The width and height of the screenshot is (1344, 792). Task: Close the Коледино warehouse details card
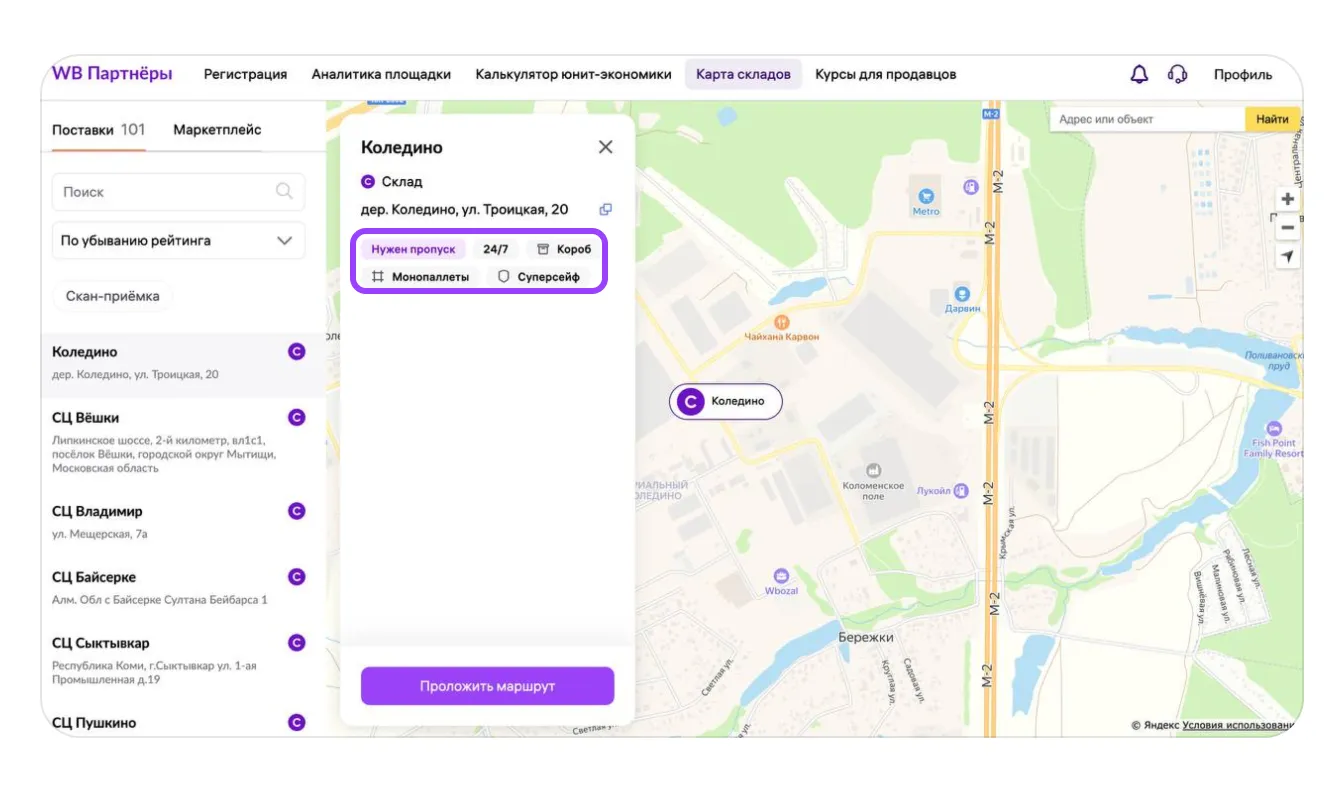(605, 147)
